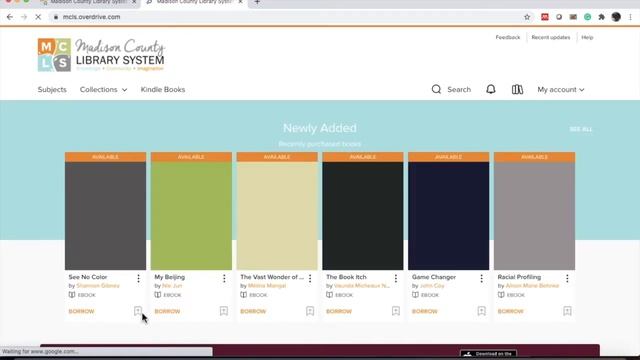Image resolution: width=640 pixels, height=360 pixels.
Task: Open The Book Itch title link
Action: 346,277
